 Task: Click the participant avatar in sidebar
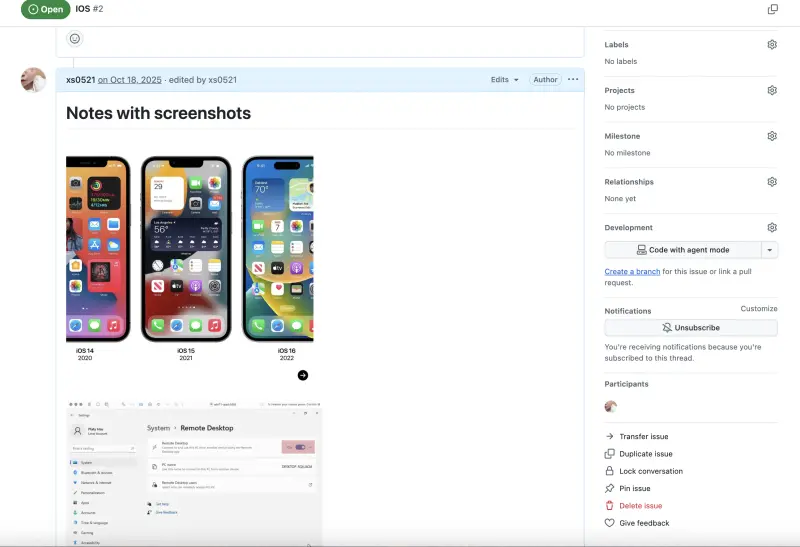tap(611, 406)
